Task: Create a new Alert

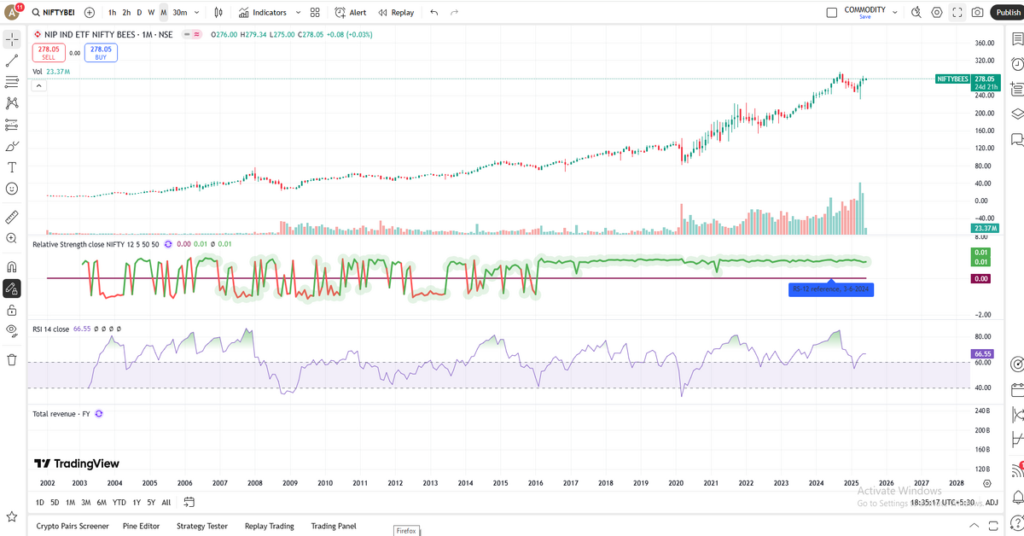Action: click(x=350, y=12)
